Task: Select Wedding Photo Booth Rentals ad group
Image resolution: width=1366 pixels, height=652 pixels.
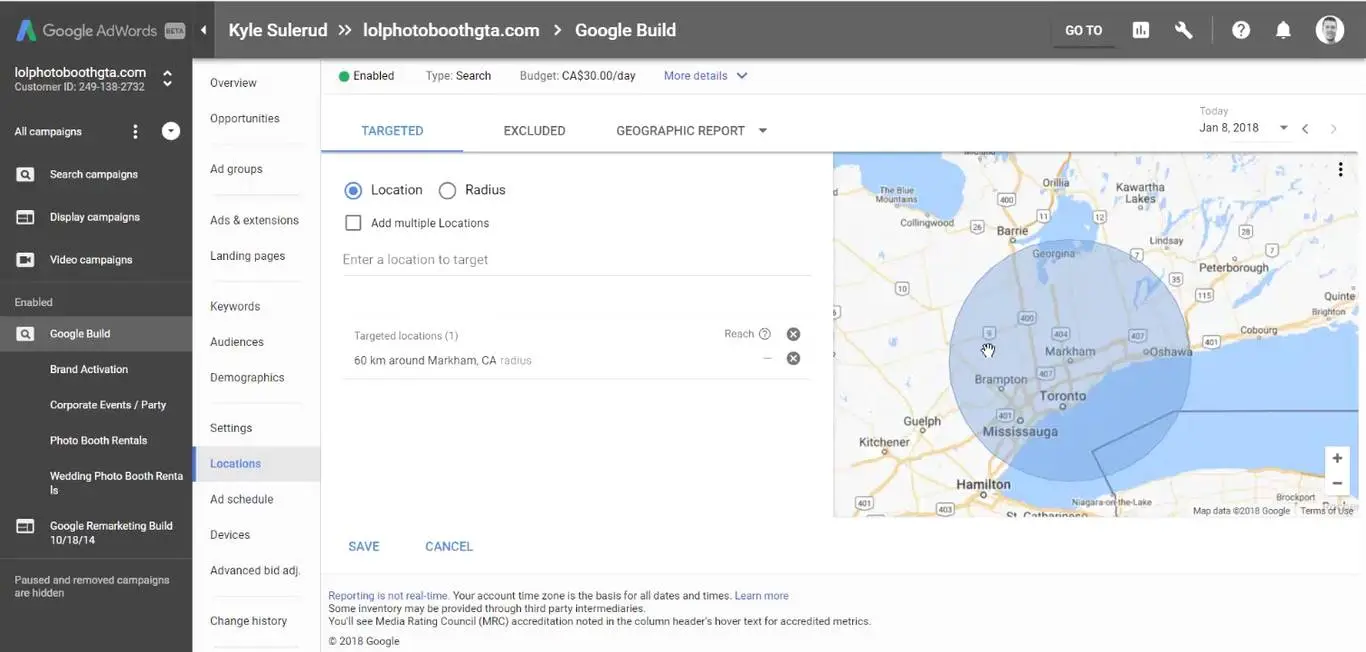Action: click(x=116, y=483)
